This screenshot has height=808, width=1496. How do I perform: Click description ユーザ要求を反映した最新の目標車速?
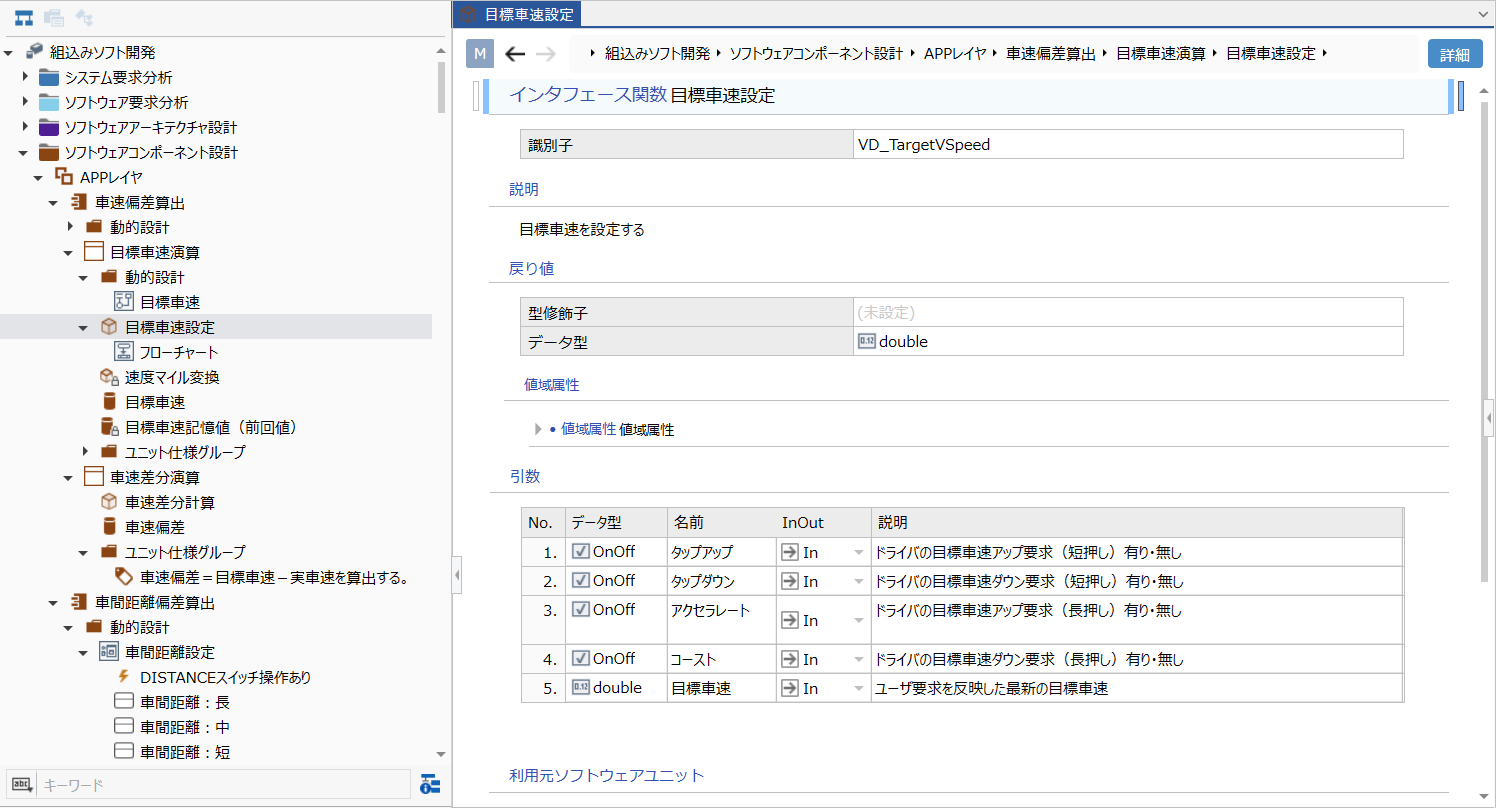(992, 688)
